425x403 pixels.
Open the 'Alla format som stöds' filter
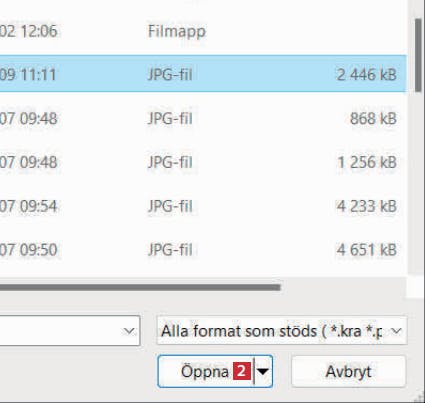click(x=282, y=331)
